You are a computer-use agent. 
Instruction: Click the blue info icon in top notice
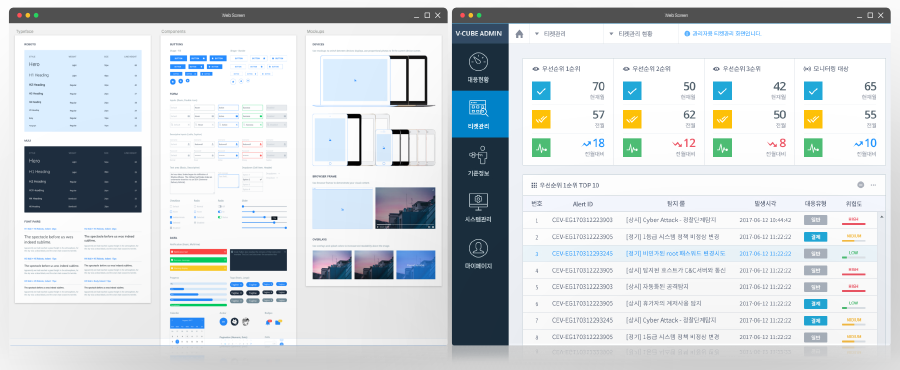(x=687, y=34)
